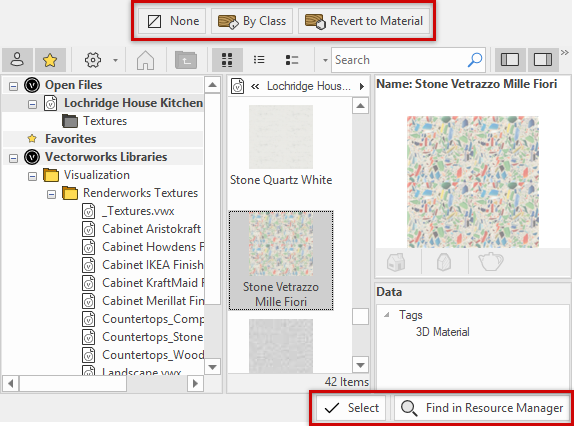Switch to thumbnail grid view
The image size is (574, 426).
(x=227, y=60)
